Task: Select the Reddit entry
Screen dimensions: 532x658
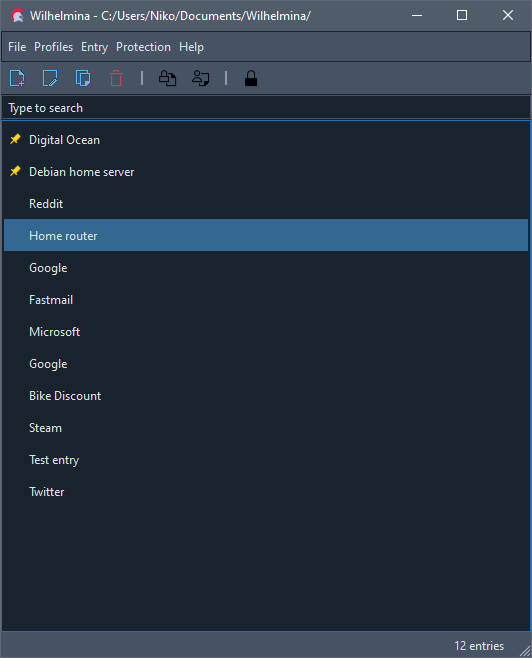Action: pos(266,204)
